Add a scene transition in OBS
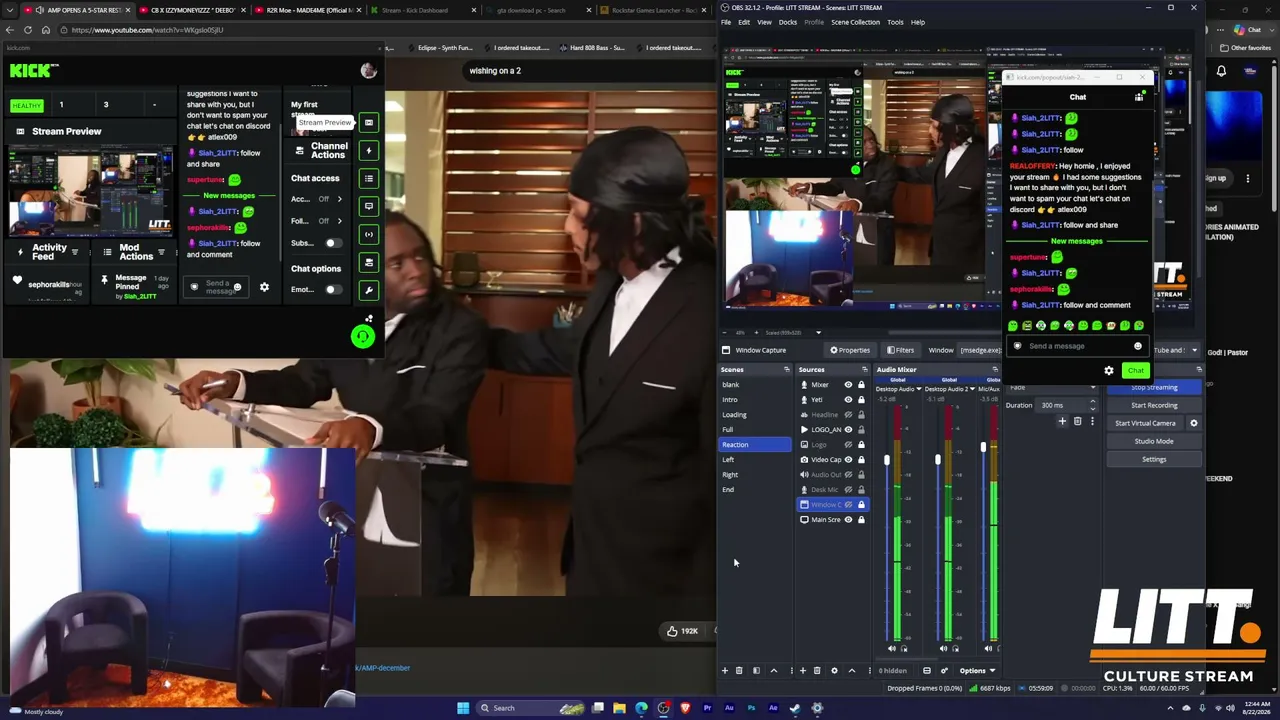Screen dimensions: 1280x720 click(x=1062, y=422)
